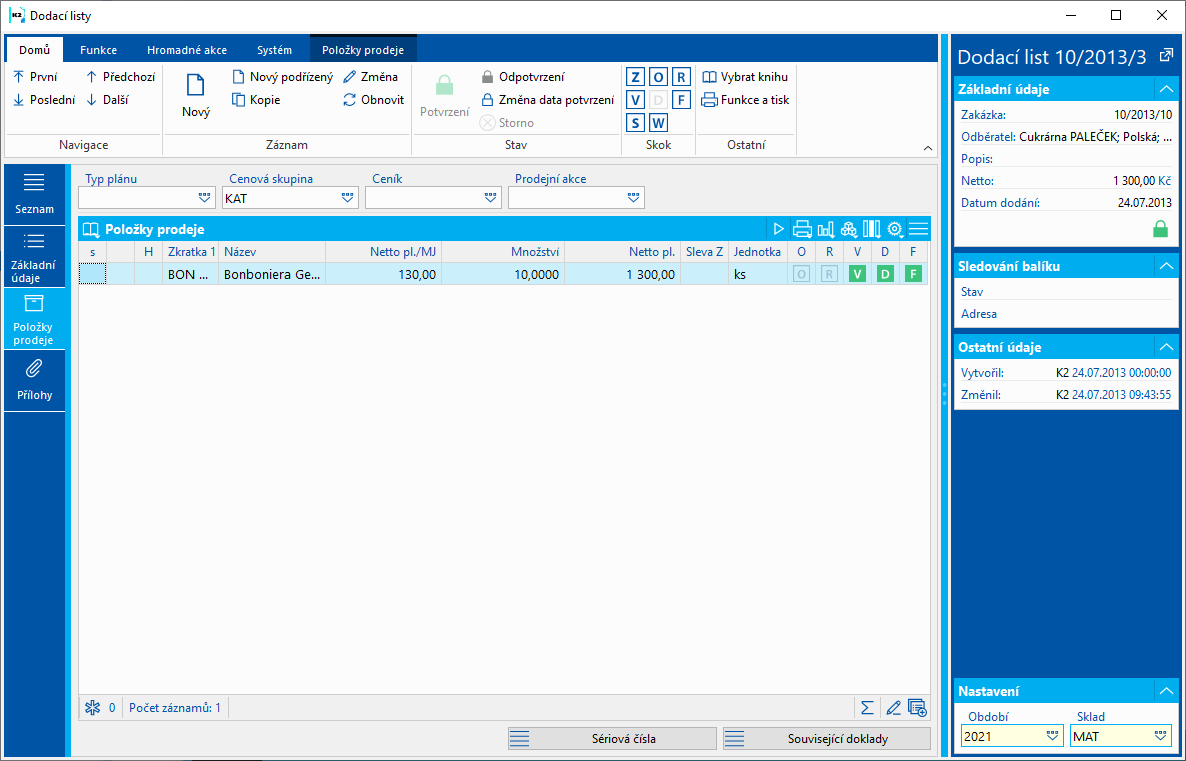Sort by the Množství column header
Viewport: 1186px width, 761px height.
click(503, 252)
